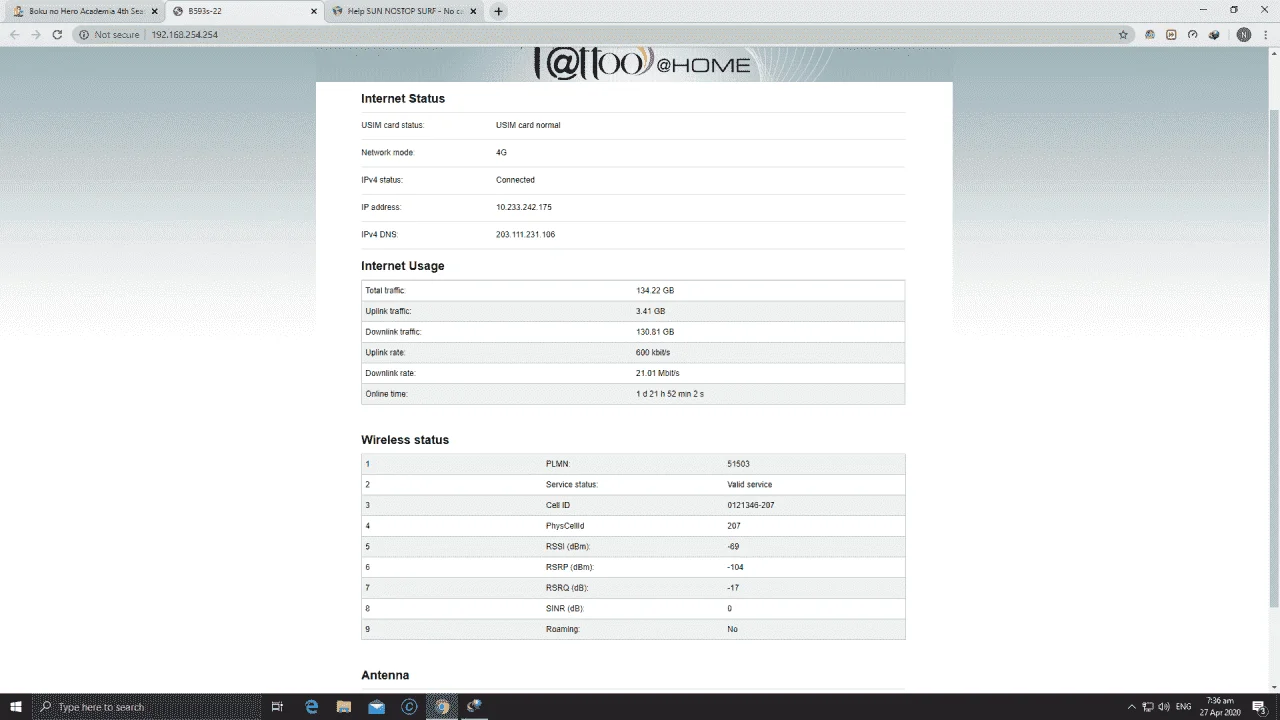Screen dimensions: 1280x720
Task: Click the Wireless status heading
Action: (x=405, y=440)
